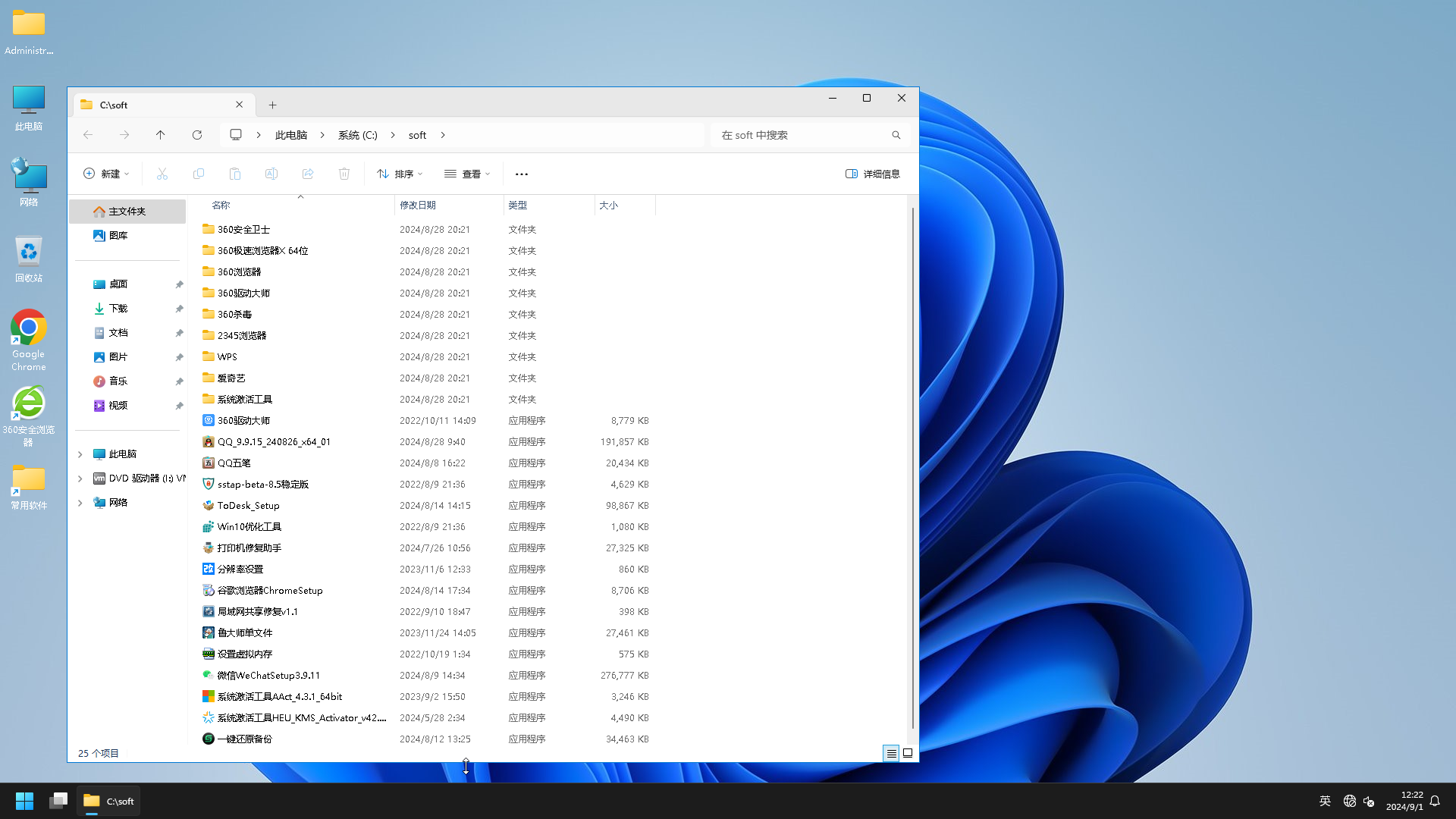Select 微信WeChatSetup3.9.11 file
Screen dimensions: 1456x819
[x=268, y=676]
